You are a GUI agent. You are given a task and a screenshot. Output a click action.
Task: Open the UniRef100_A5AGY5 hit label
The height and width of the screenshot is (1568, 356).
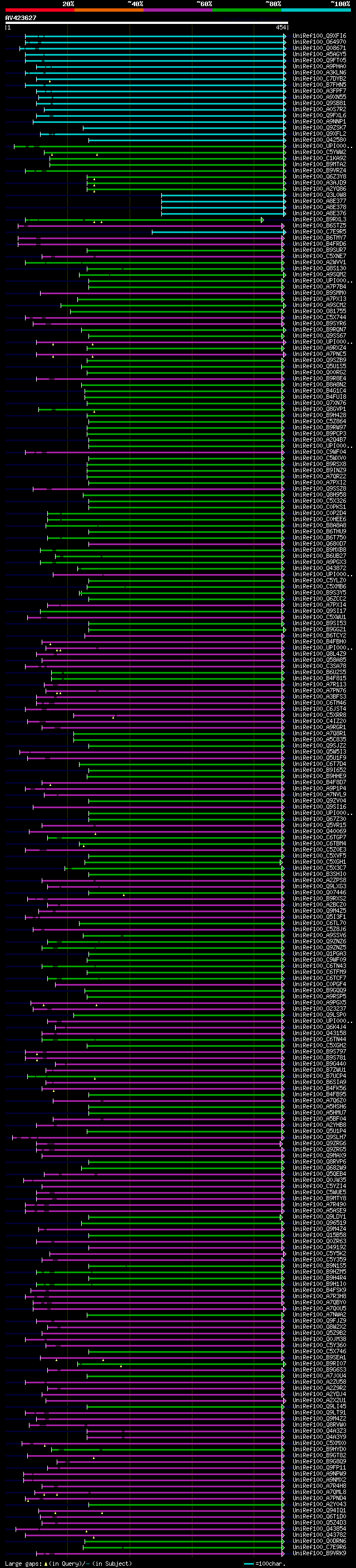319,54
